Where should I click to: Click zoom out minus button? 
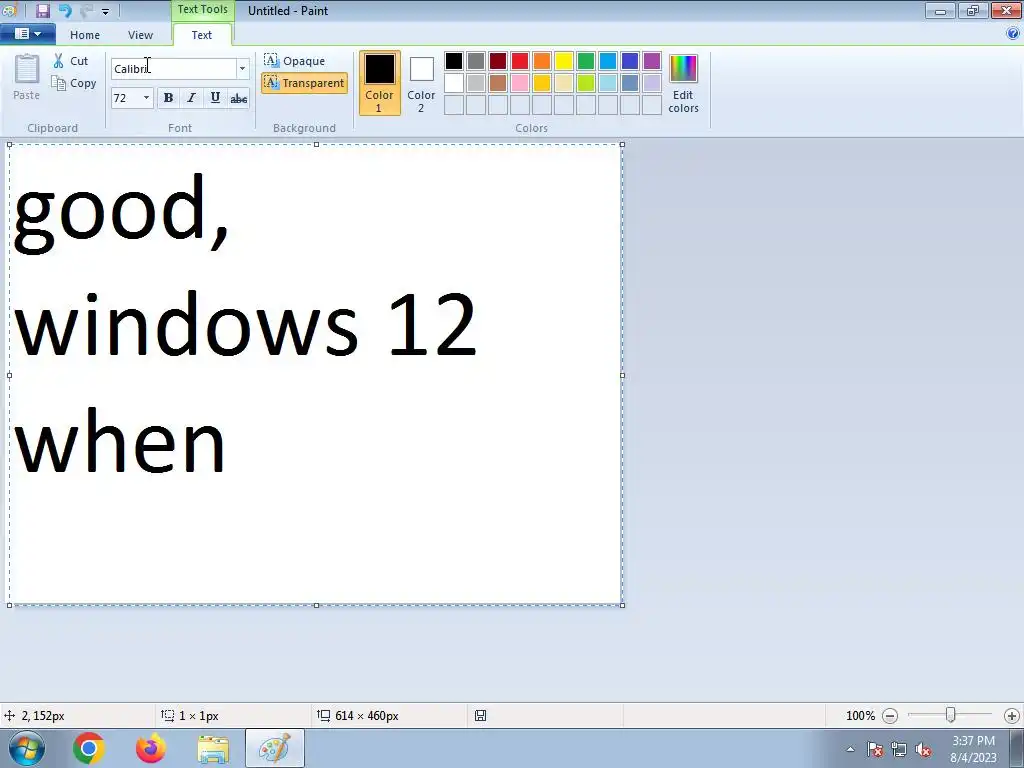coord(889,716)
